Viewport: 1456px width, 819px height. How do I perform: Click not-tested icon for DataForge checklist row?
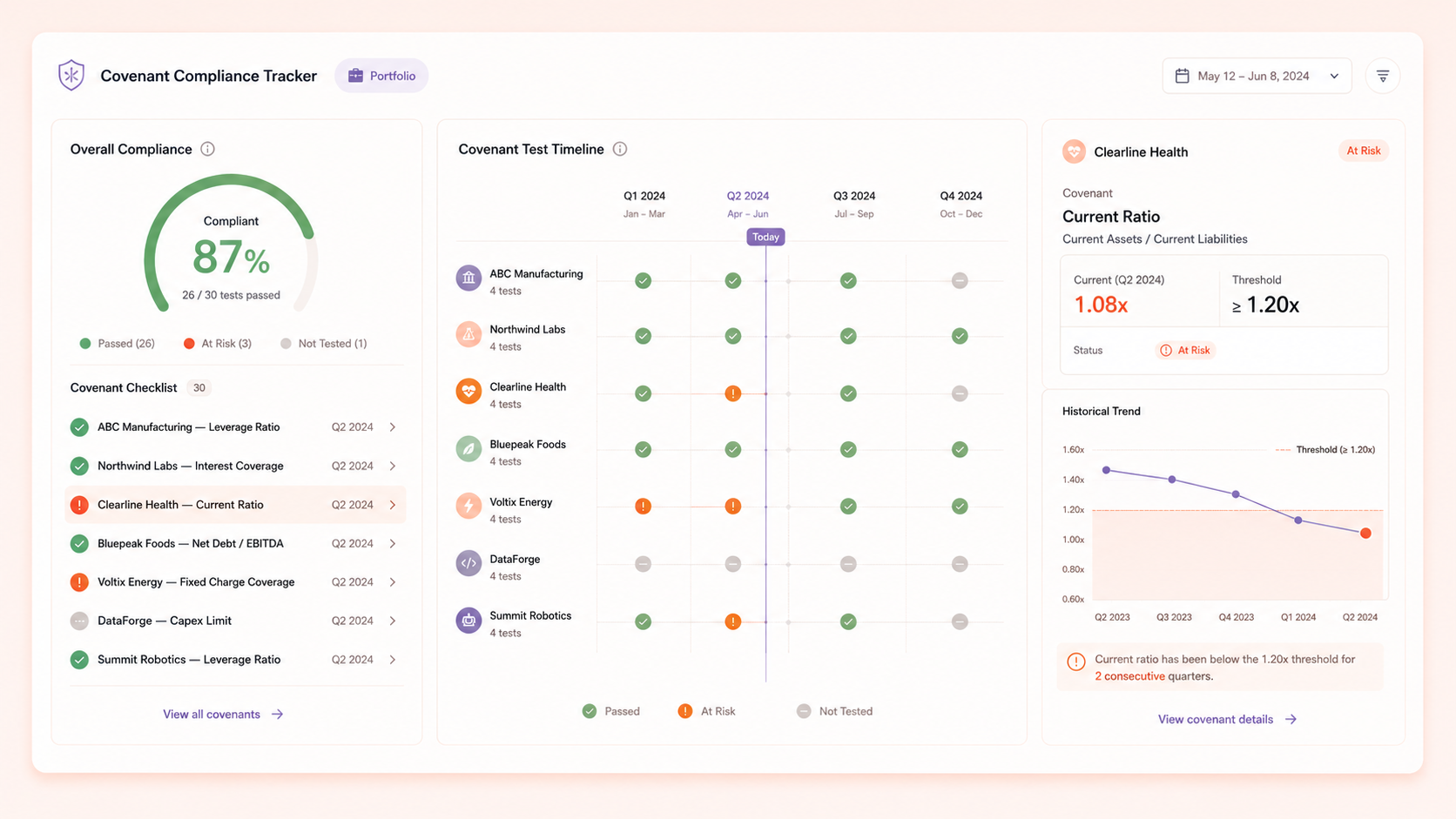pyautogui.click(x=79, y=621)
